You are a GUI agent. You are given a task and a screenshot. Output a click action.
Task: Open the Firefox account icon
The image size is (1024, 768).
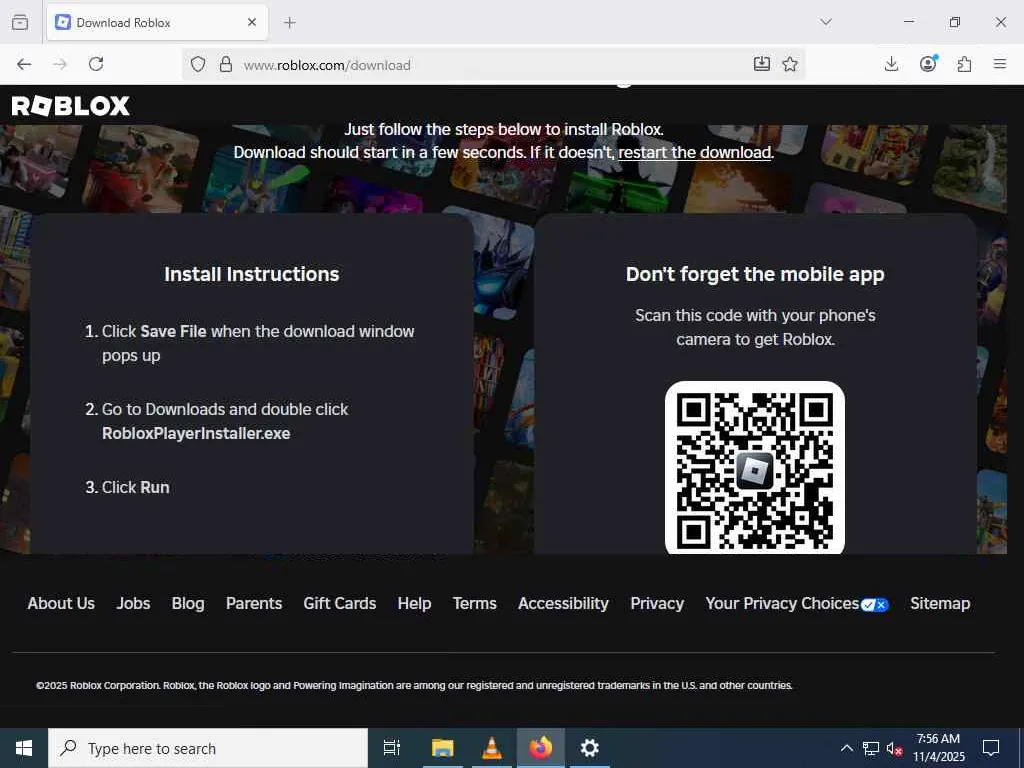pos(928,63)
